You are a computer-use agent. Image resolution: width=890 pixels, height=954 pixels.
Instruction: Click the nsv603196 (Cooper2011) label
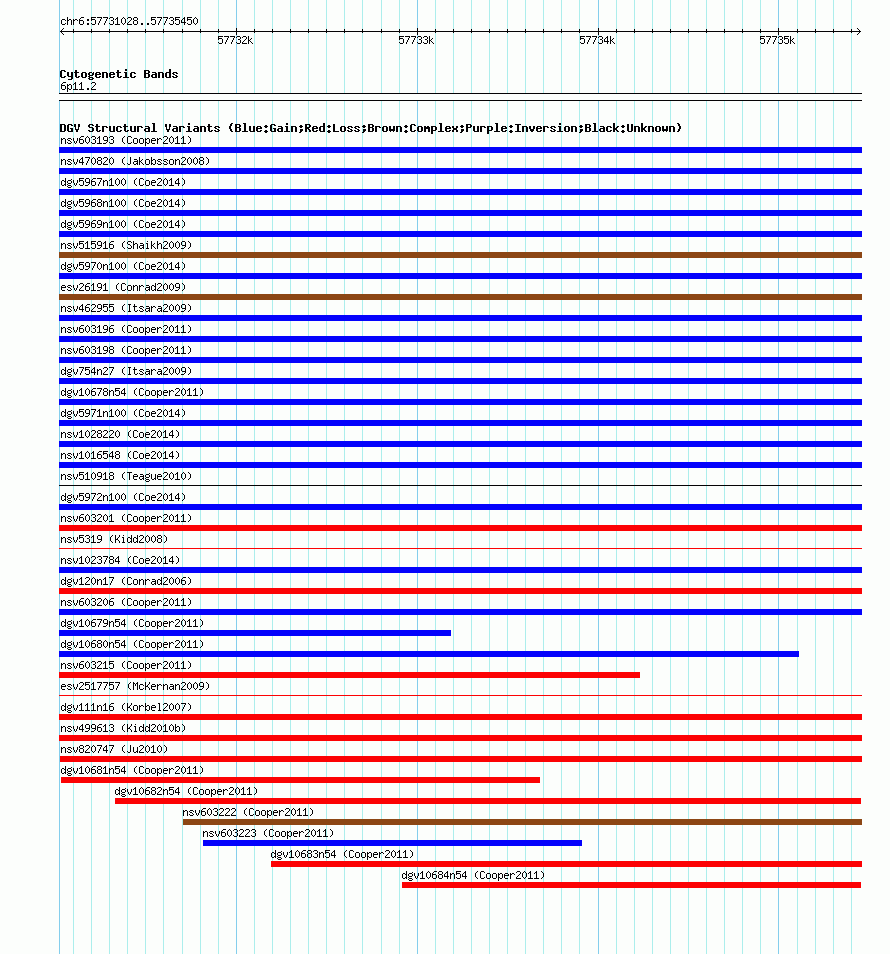[x=126, y=329]
